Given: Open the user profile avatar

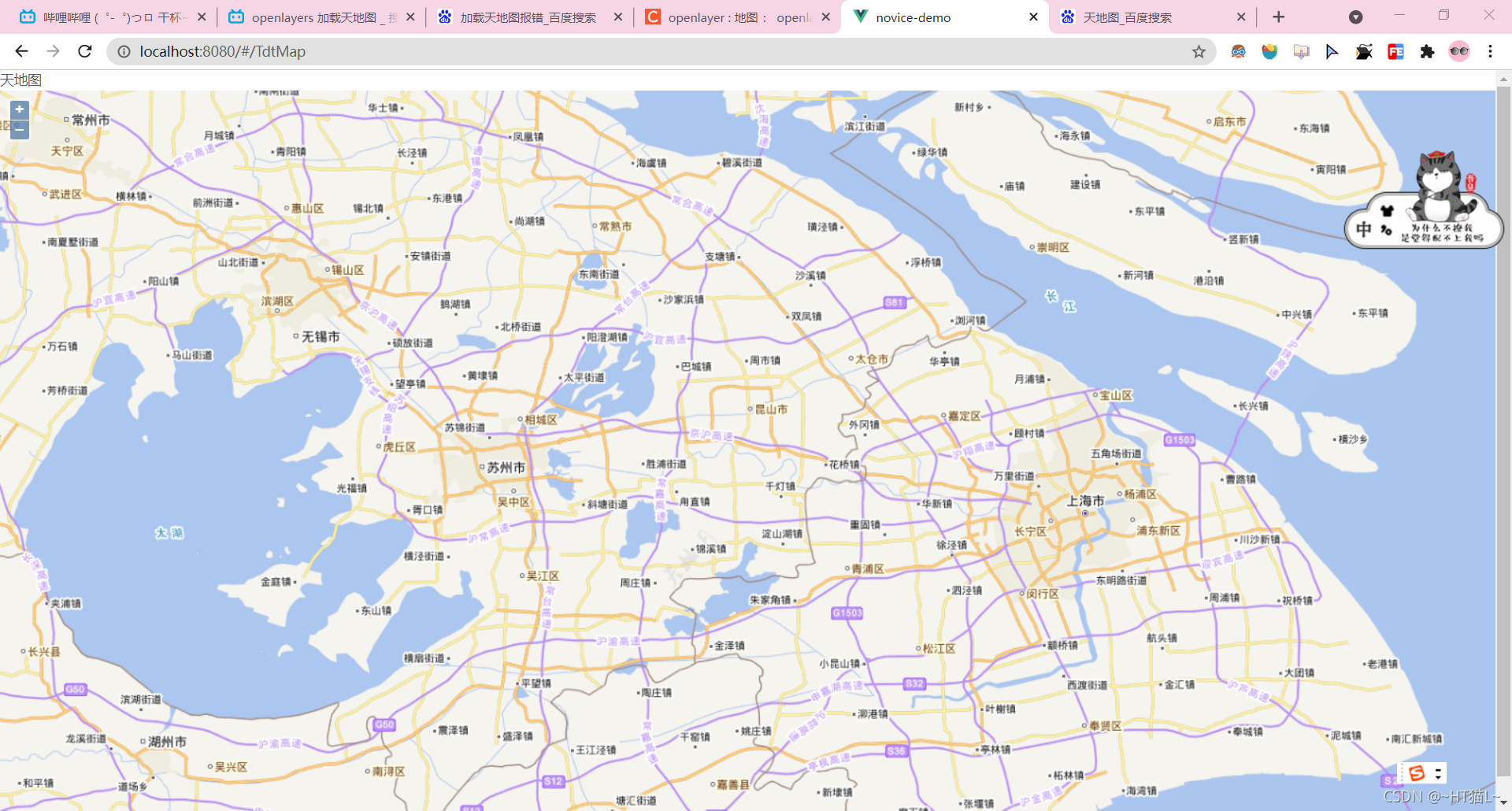Looking at the screenshot, I should (1459, 51).
